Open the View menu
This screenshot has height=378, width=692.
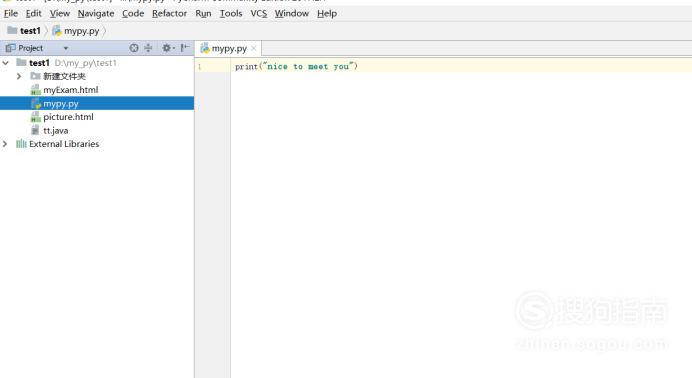click(x=60, y=14)
